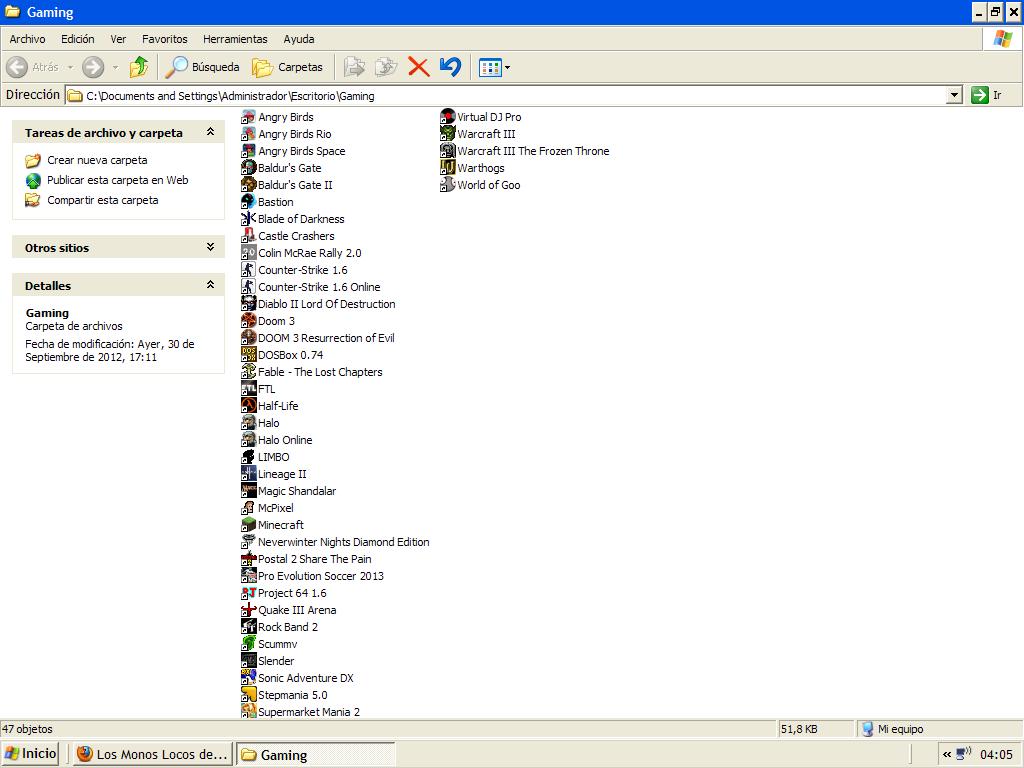Click the blue Undo arrow icon

[450, 67]
